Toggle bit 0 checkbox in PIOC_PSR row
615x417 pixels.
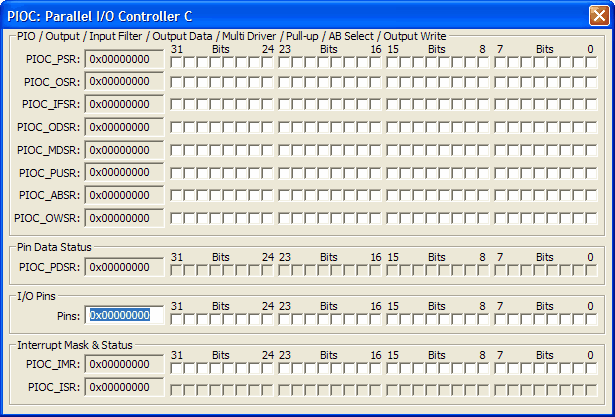[591, 63]
